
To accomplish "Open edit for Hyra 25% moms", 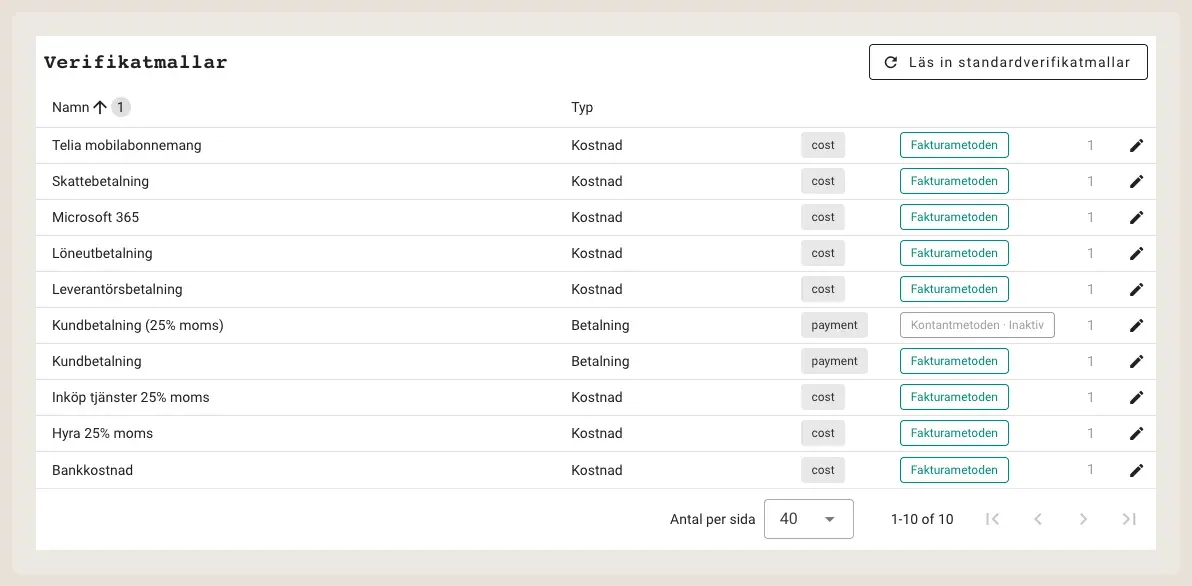I will coord(1137,433).
